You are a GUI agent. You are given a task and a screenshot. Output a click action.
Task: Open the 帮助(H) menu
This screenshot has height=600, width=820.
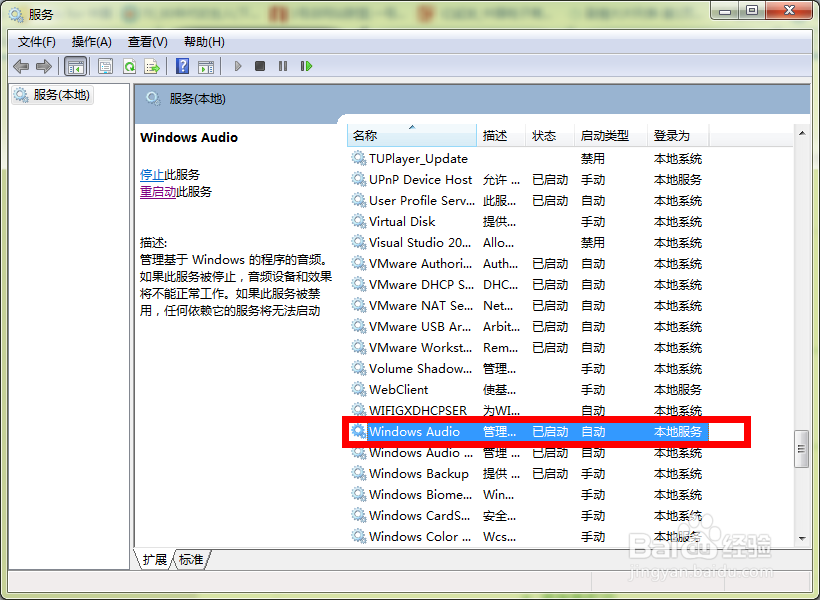coord(204,42)
